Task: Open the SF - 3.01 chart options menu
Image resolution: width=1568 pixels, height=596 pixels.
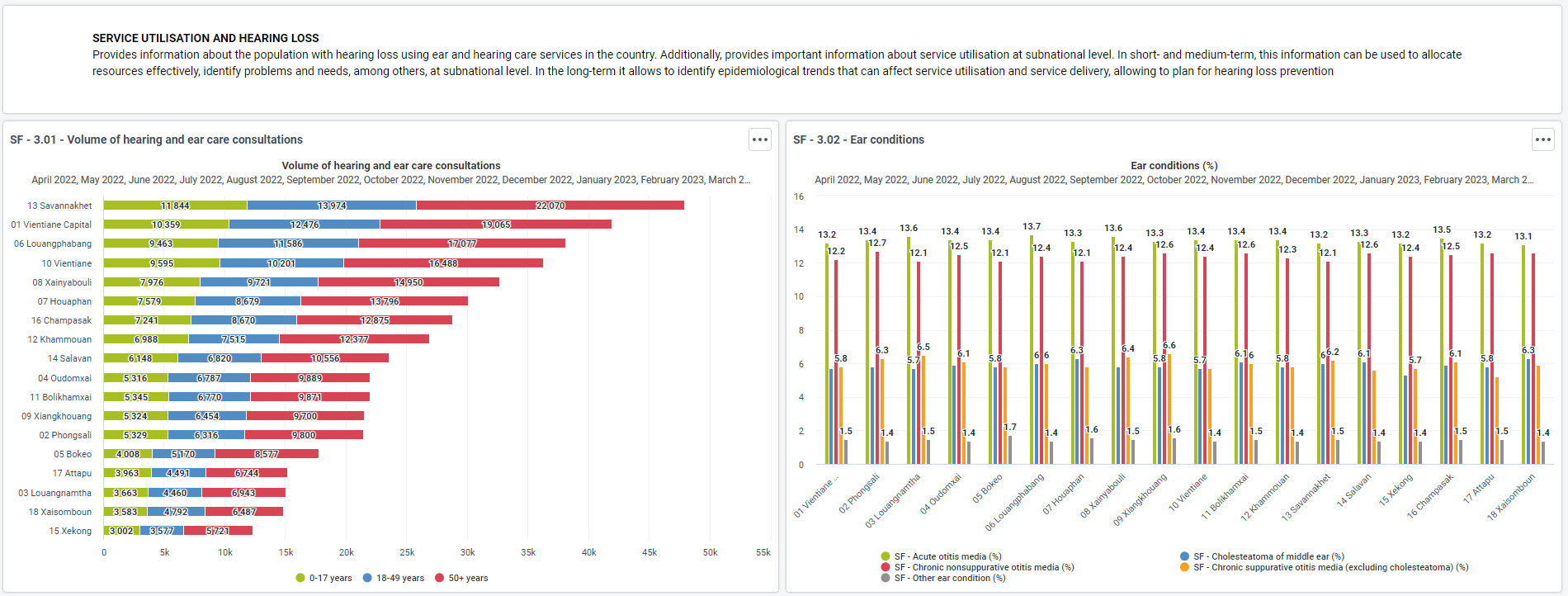Action: click(x=760, y=140)
